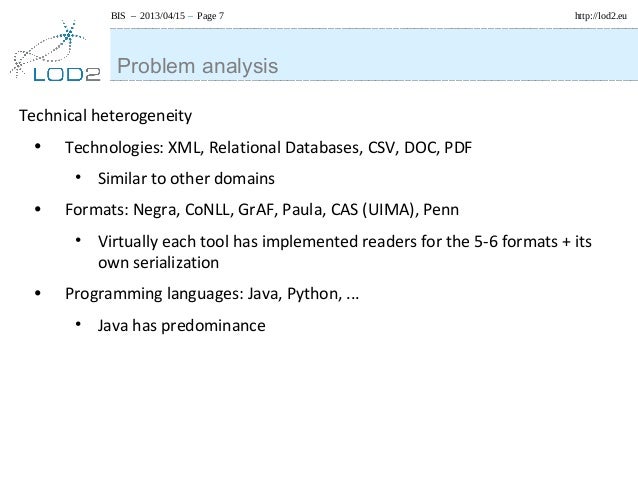This screenshot has height=479, width=638.
Task: Select the Java has predominance text
Action: pos(181,326)
